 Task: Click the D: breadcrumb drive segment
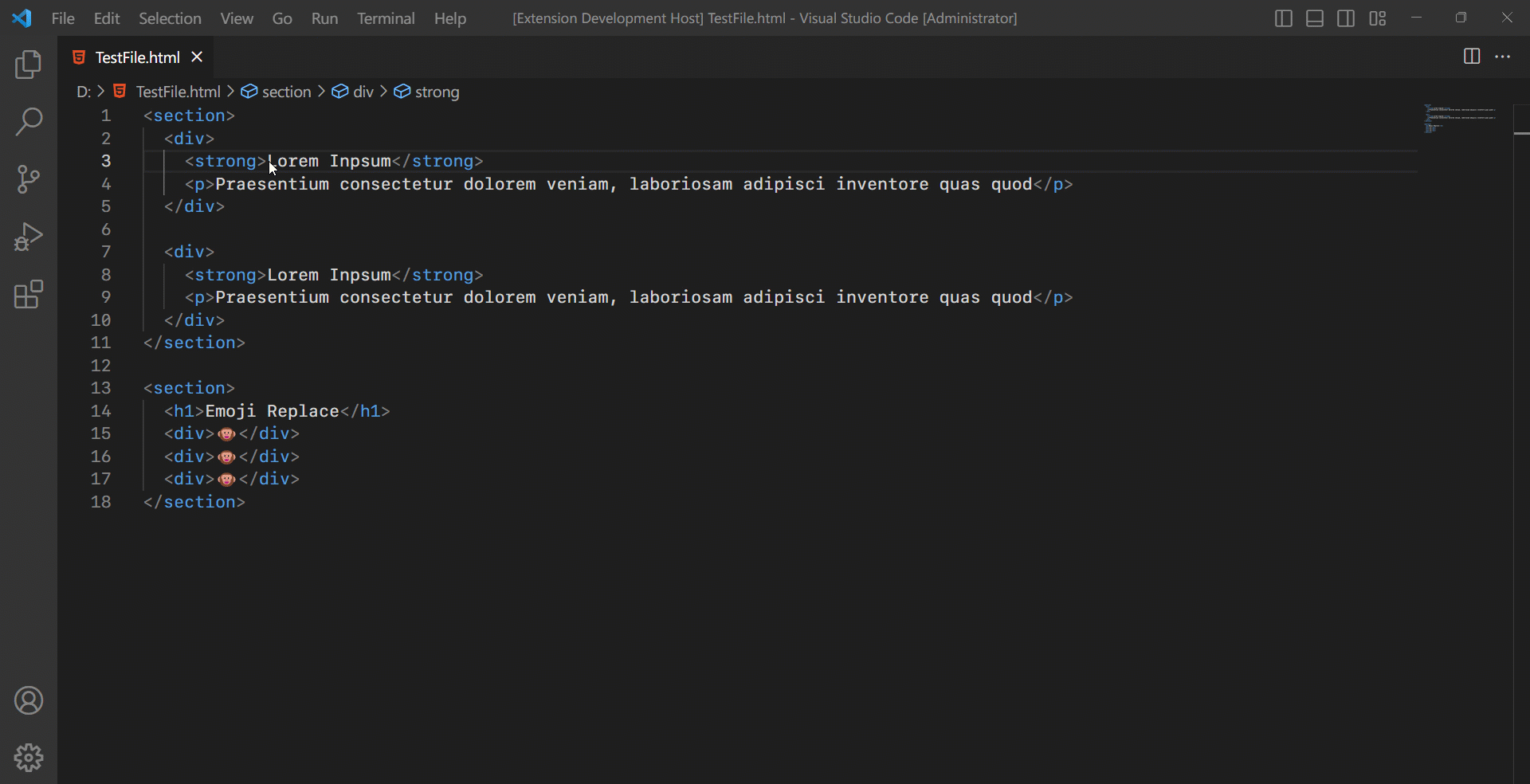[x=84, y=92]
